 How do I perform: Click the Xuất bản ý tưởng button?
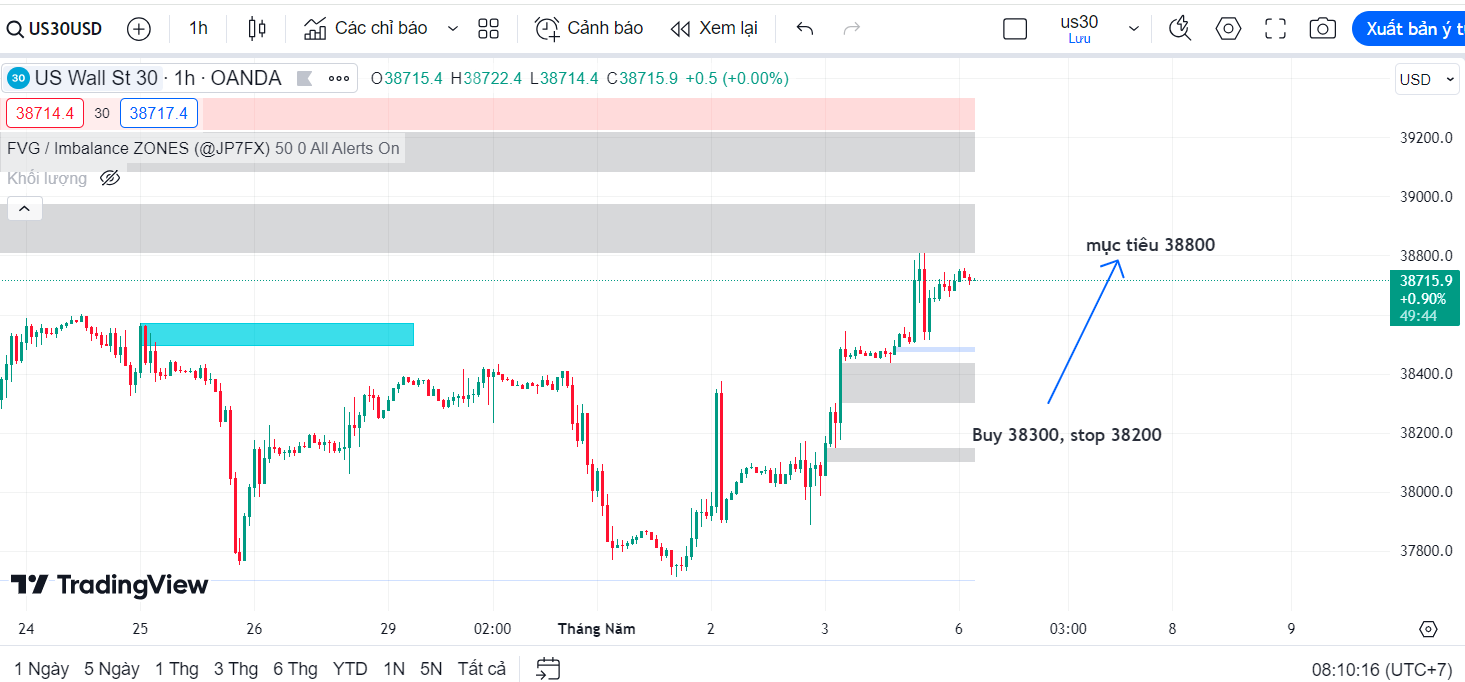[x=1408, y=29]
